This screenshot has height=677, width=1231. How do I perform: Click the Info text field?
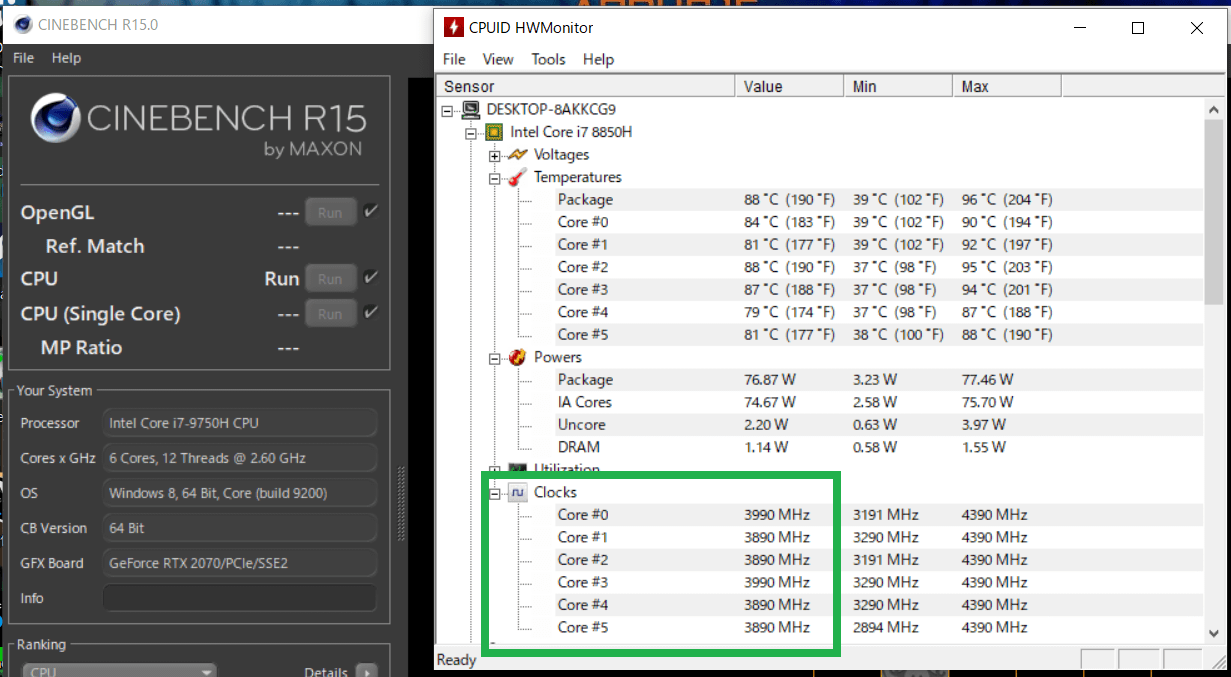(239, 598)
